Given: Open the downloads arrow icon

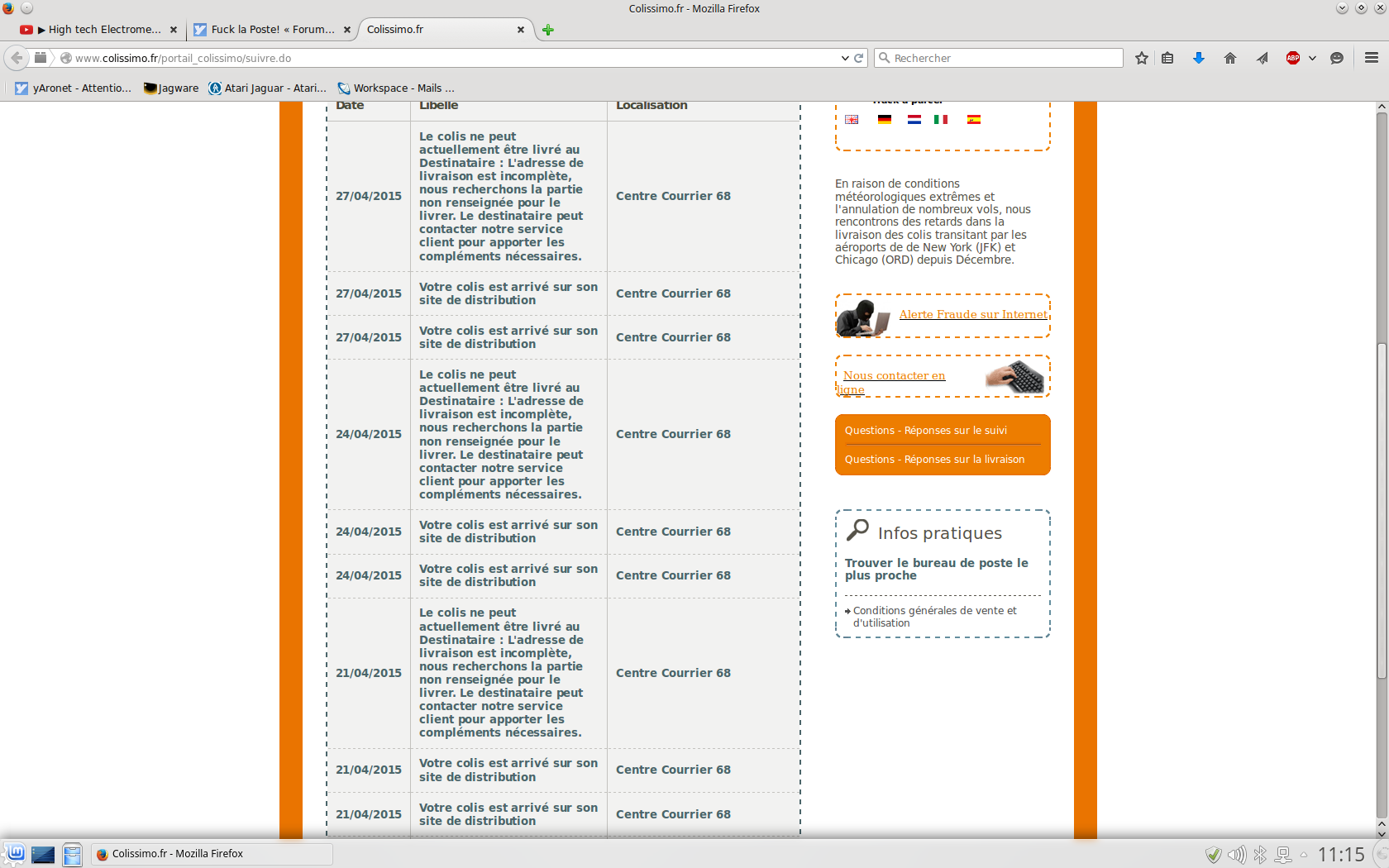Looking at the screenshot, I should pos(1199,58).
